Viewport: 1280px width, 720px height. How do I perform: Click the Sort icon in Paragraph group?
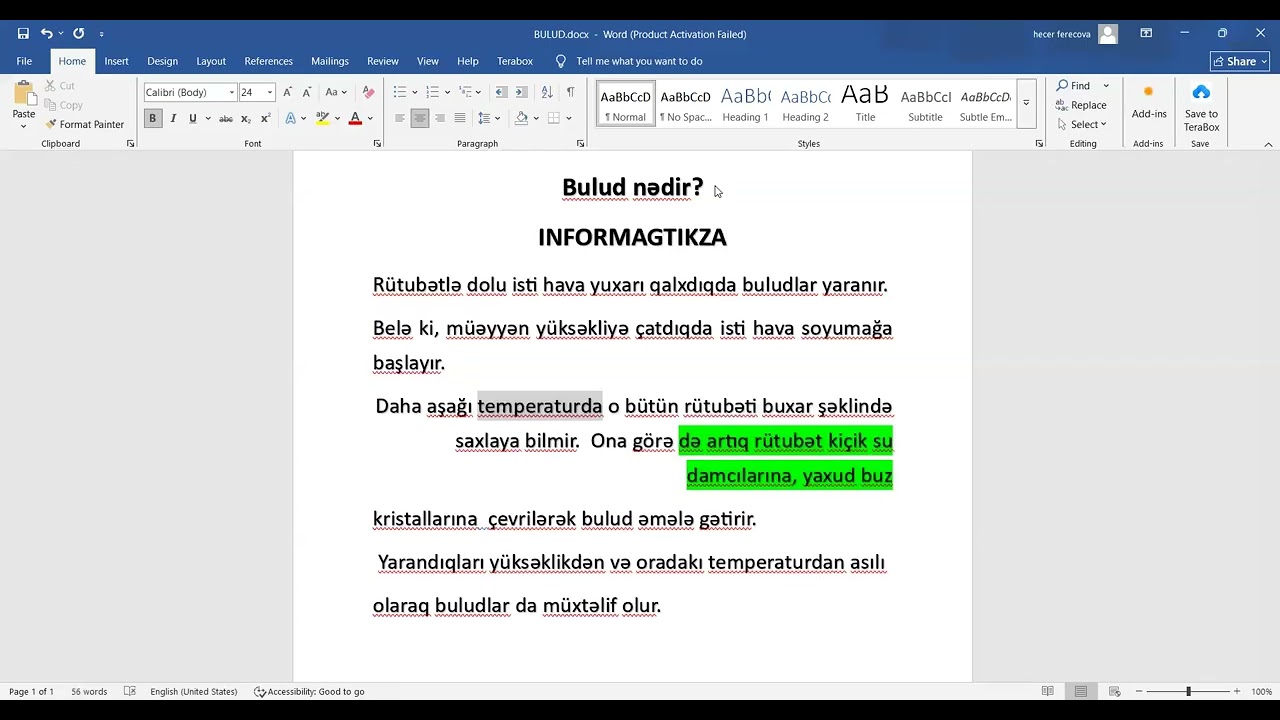coord(547,92)
